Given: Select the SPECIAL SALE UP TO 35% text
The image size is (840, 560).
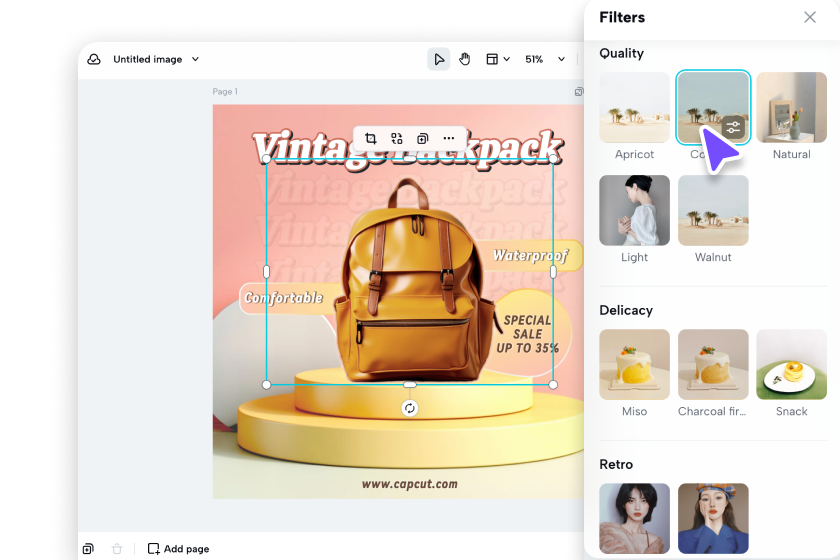Looking at the screenshot, I should [527, 334].
